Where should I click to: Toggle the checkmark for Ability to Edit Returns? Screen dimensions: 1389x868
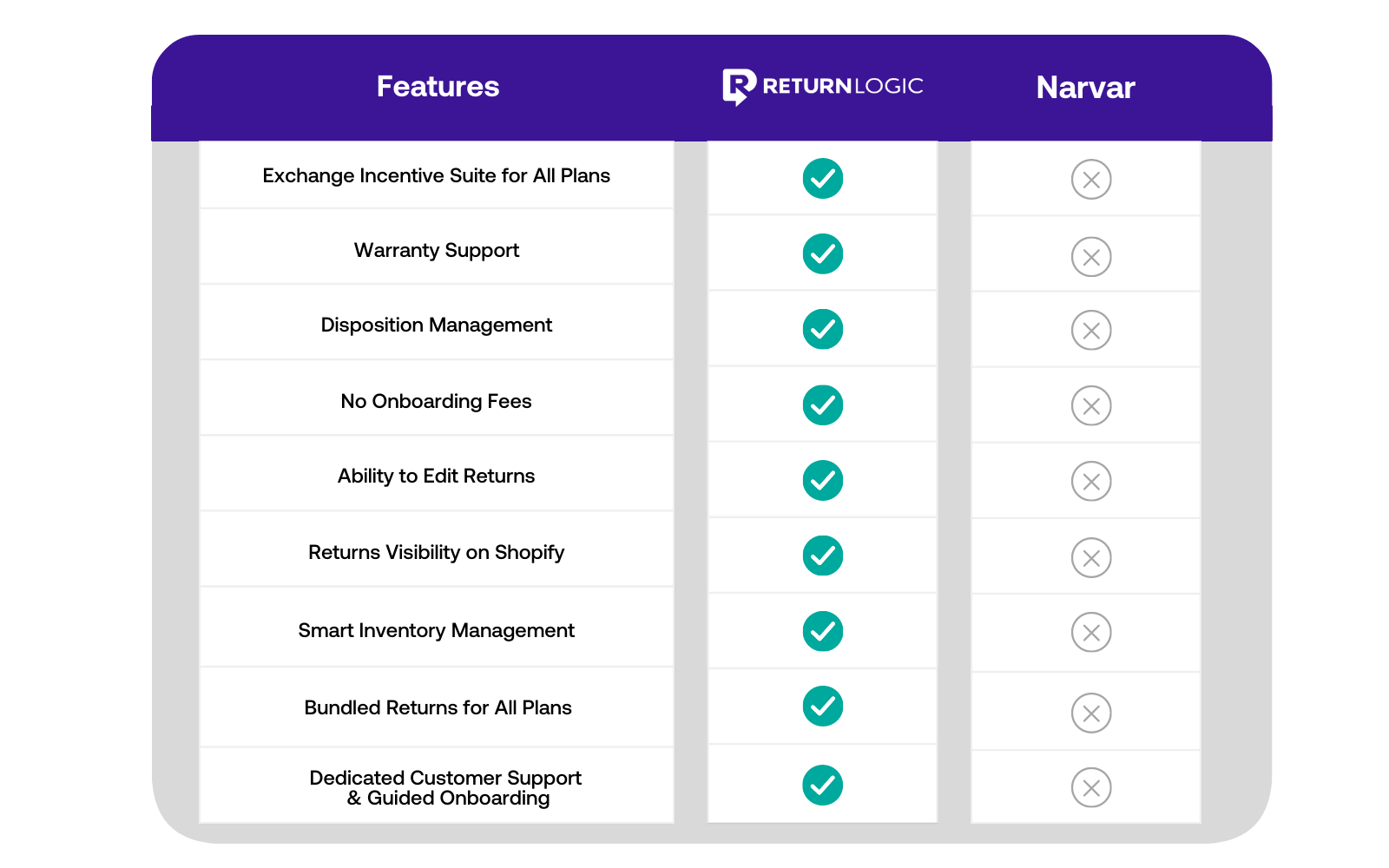pyautogui.click(x=822, y=480)
